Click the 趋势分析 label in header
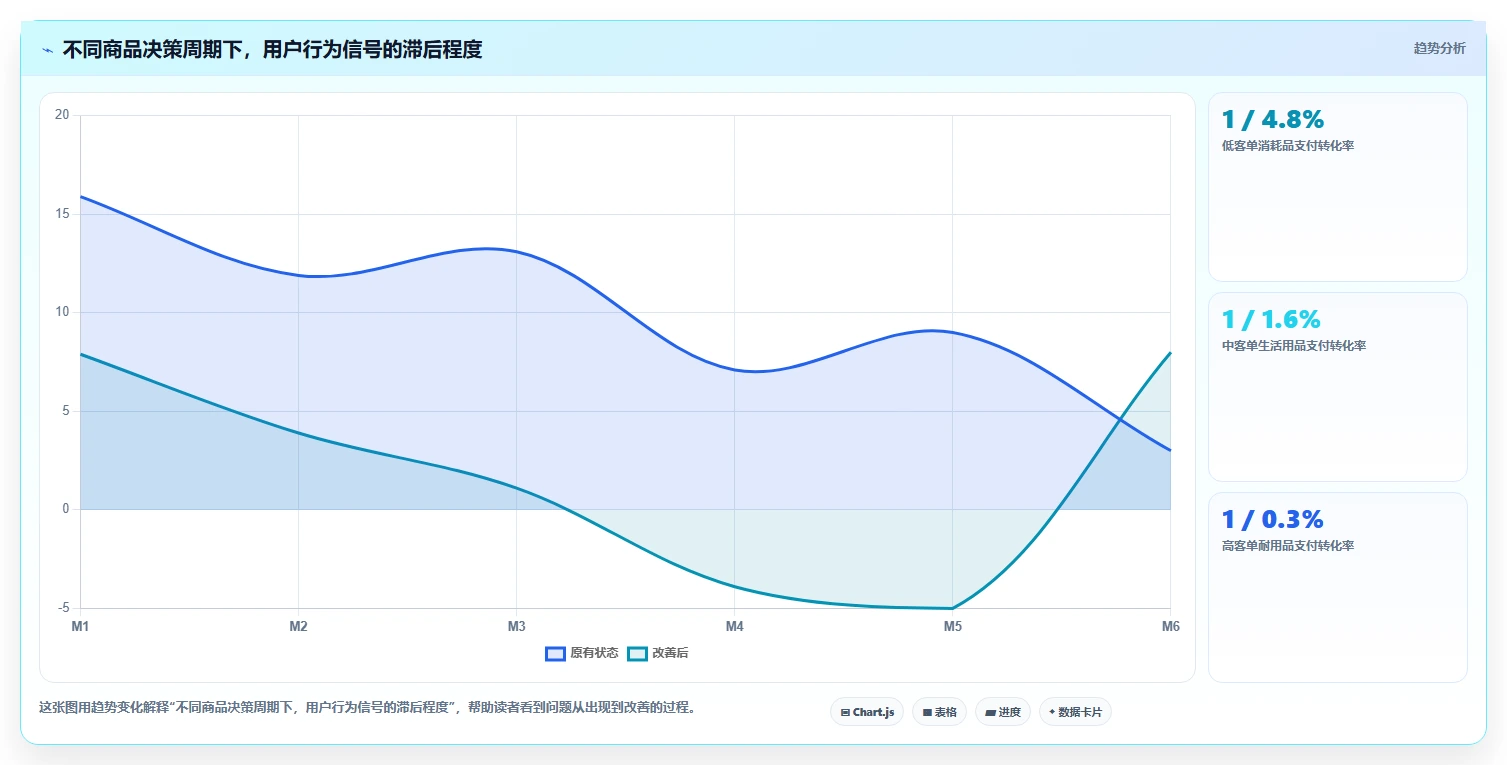This screenshot has height=765, width=1507. pos(1440,48)
